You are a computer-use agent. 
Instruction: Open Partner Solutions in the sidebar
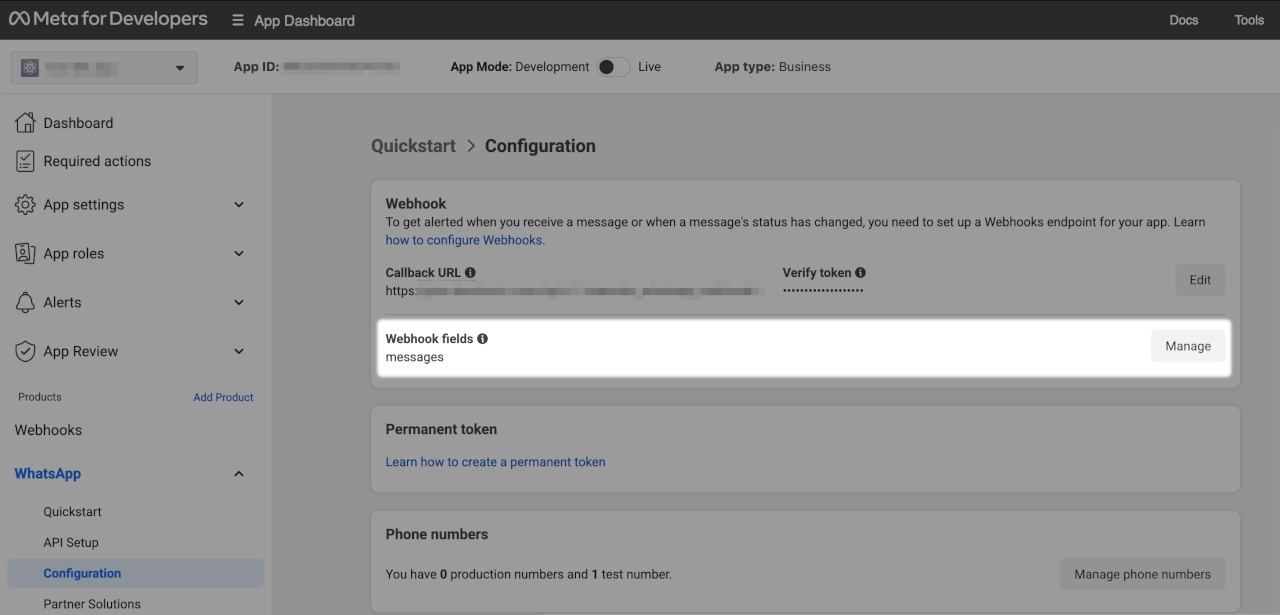pyautogui.click(x=92, y=604)
